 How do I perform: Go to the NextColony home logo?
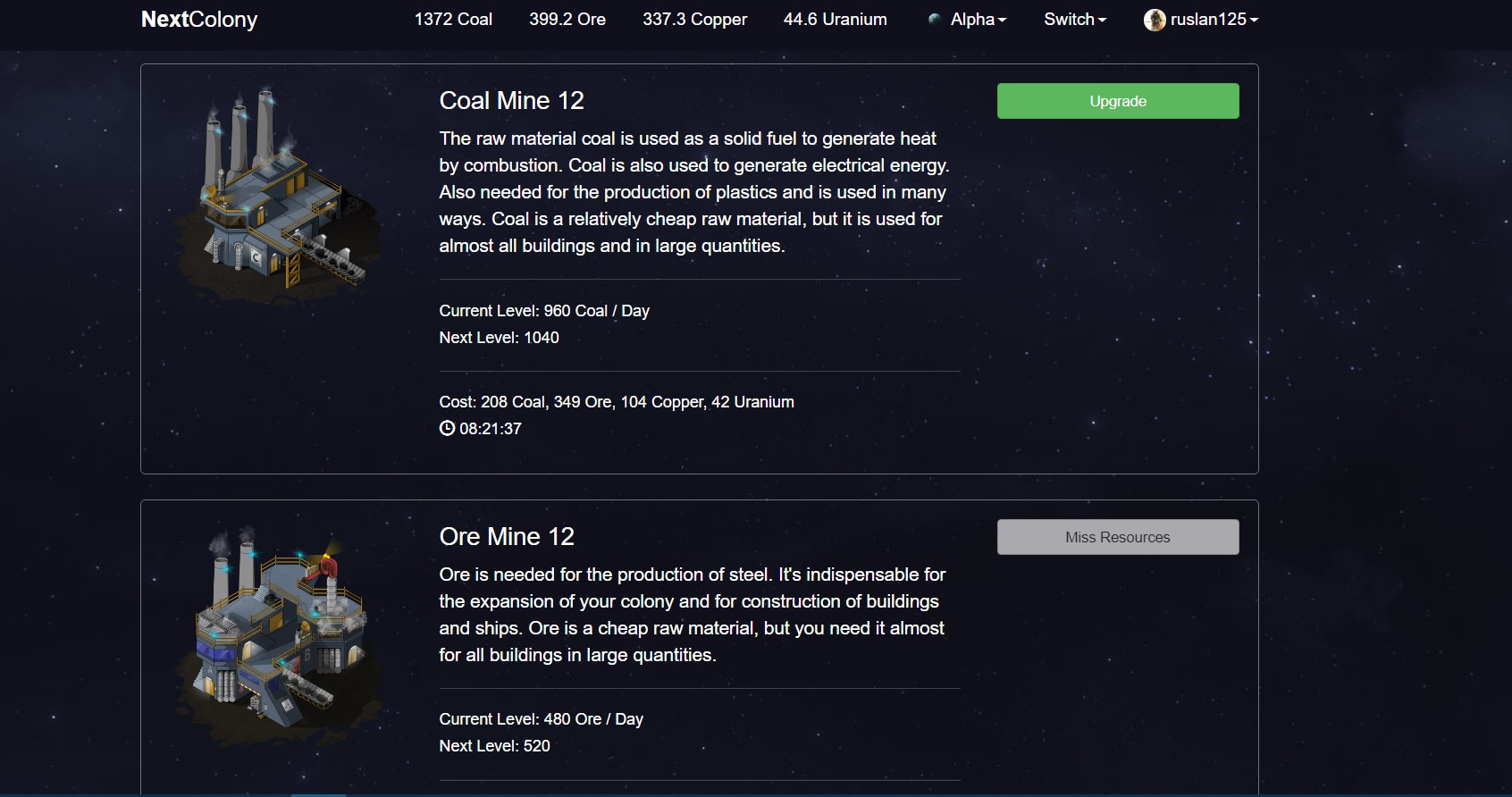[199, 20]
